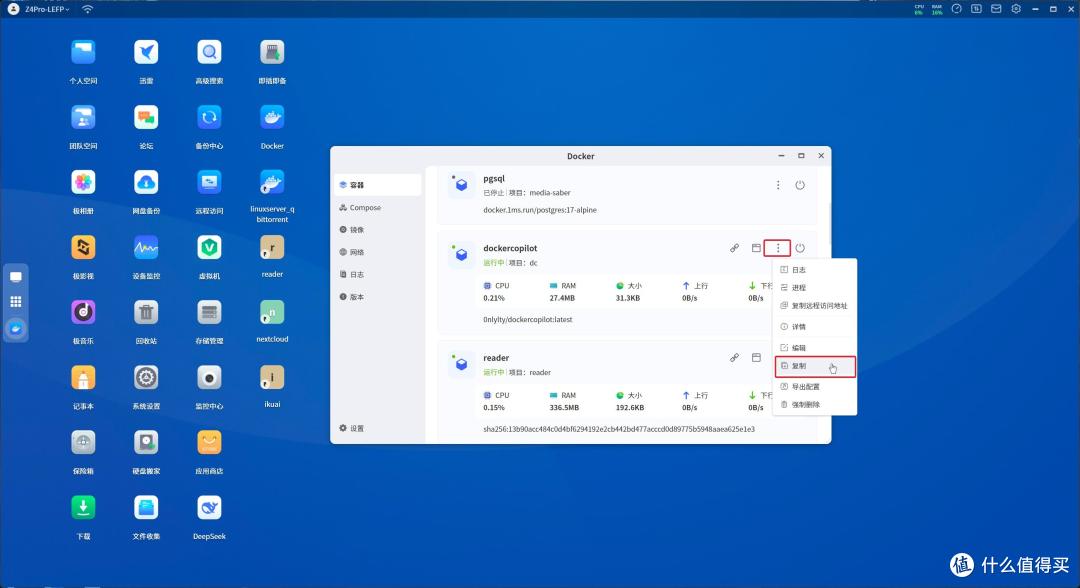Switch to the 网络 sidebar tab
This screenshot has width=1080, height=588.
tap(378, 252)
